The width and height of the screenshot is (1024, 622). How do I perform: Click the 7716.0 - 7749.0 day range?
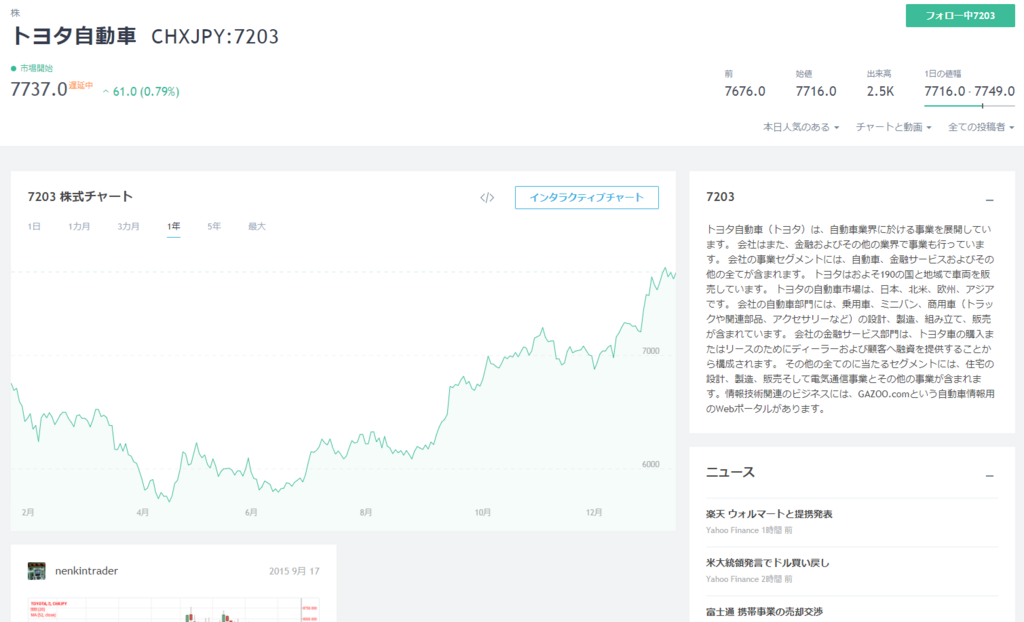coord(969,91)
